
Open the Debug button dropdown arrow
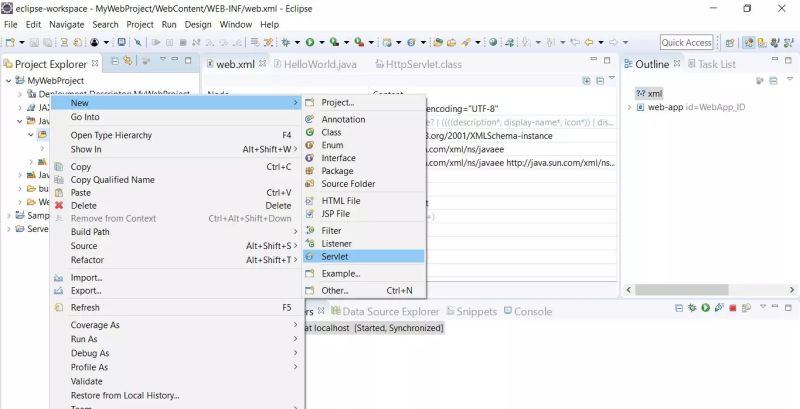297,43
